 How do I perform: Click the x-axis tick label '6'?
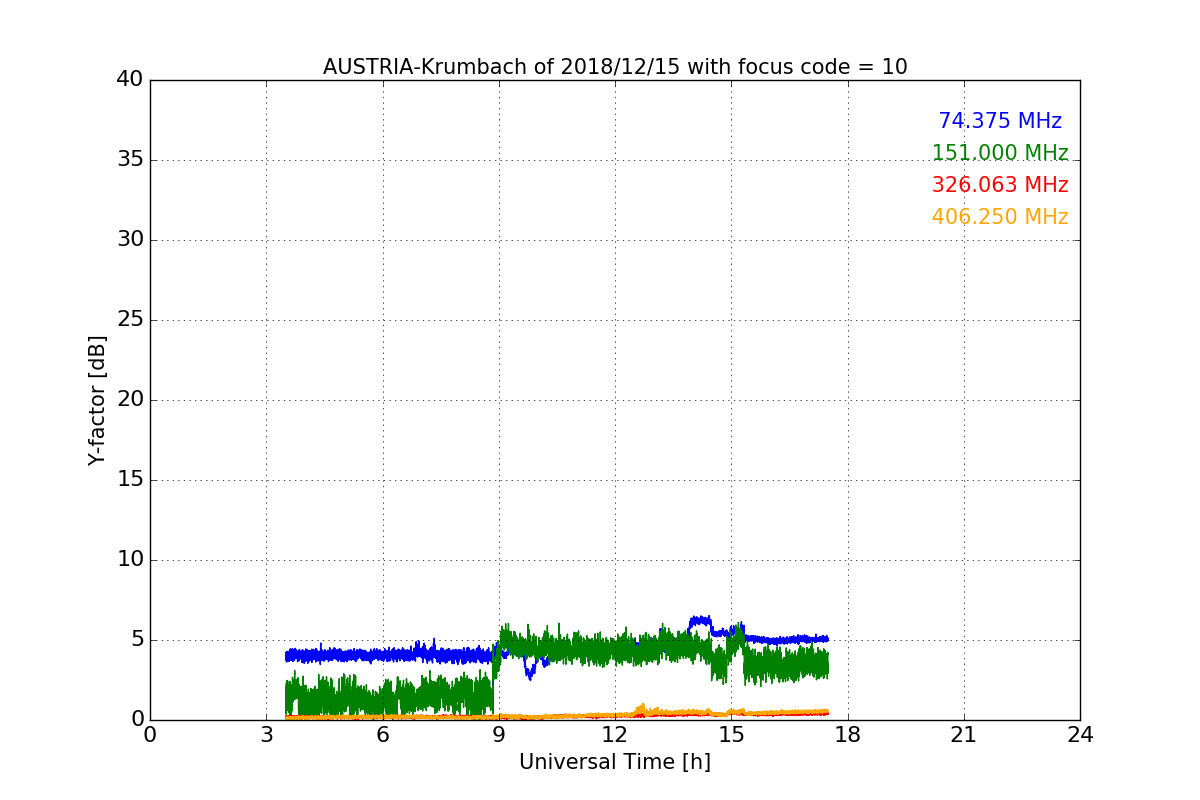coord(383,735)
